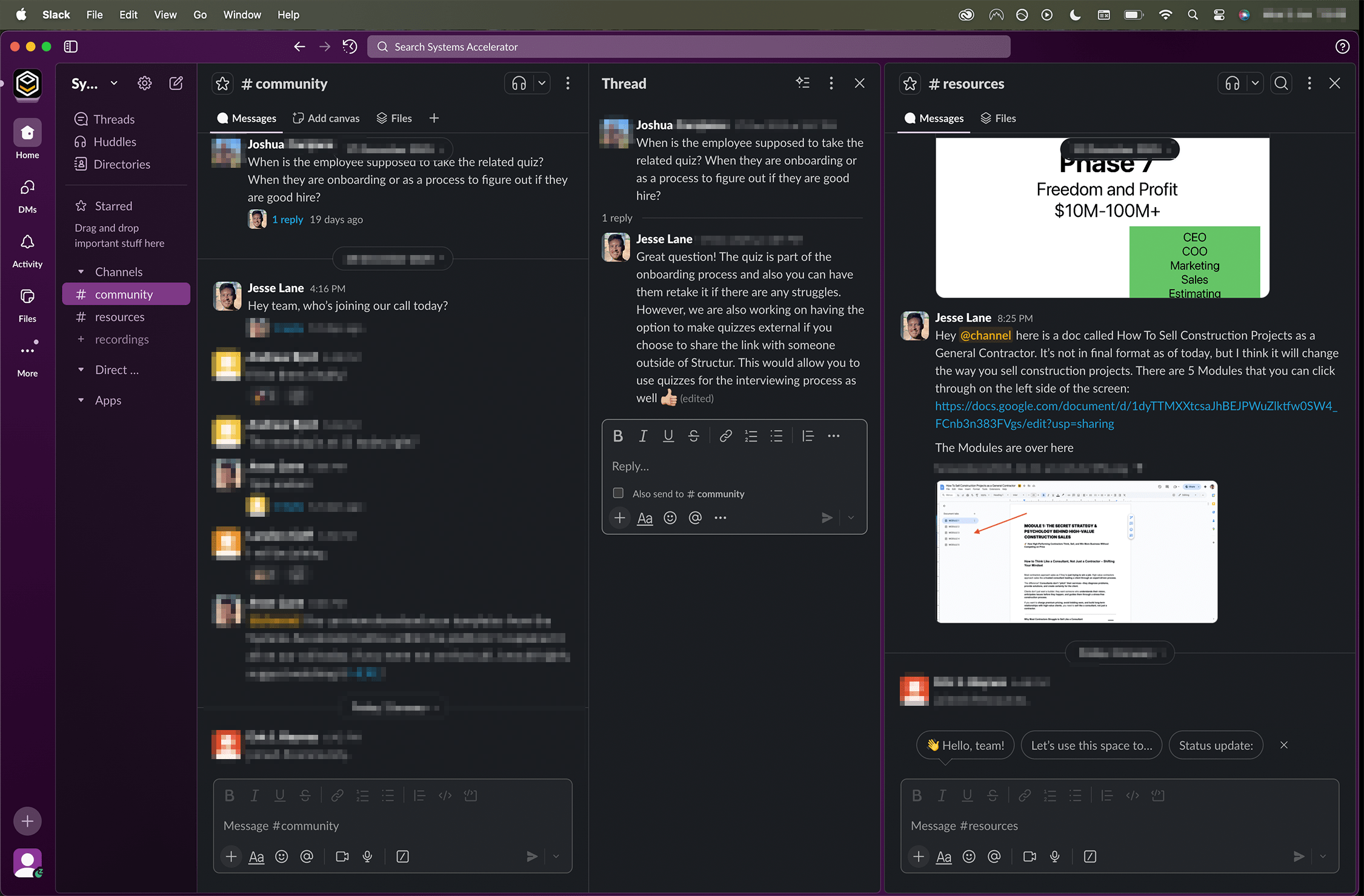The image size is (1364, 896).
Task: Start a huddle in community channel
Action: [x=519, y=83]
